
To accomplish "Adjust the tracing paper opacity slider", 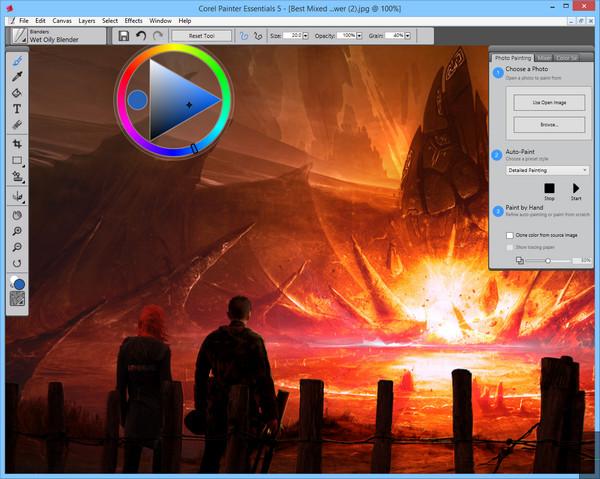I will click(x=548, y=261).
